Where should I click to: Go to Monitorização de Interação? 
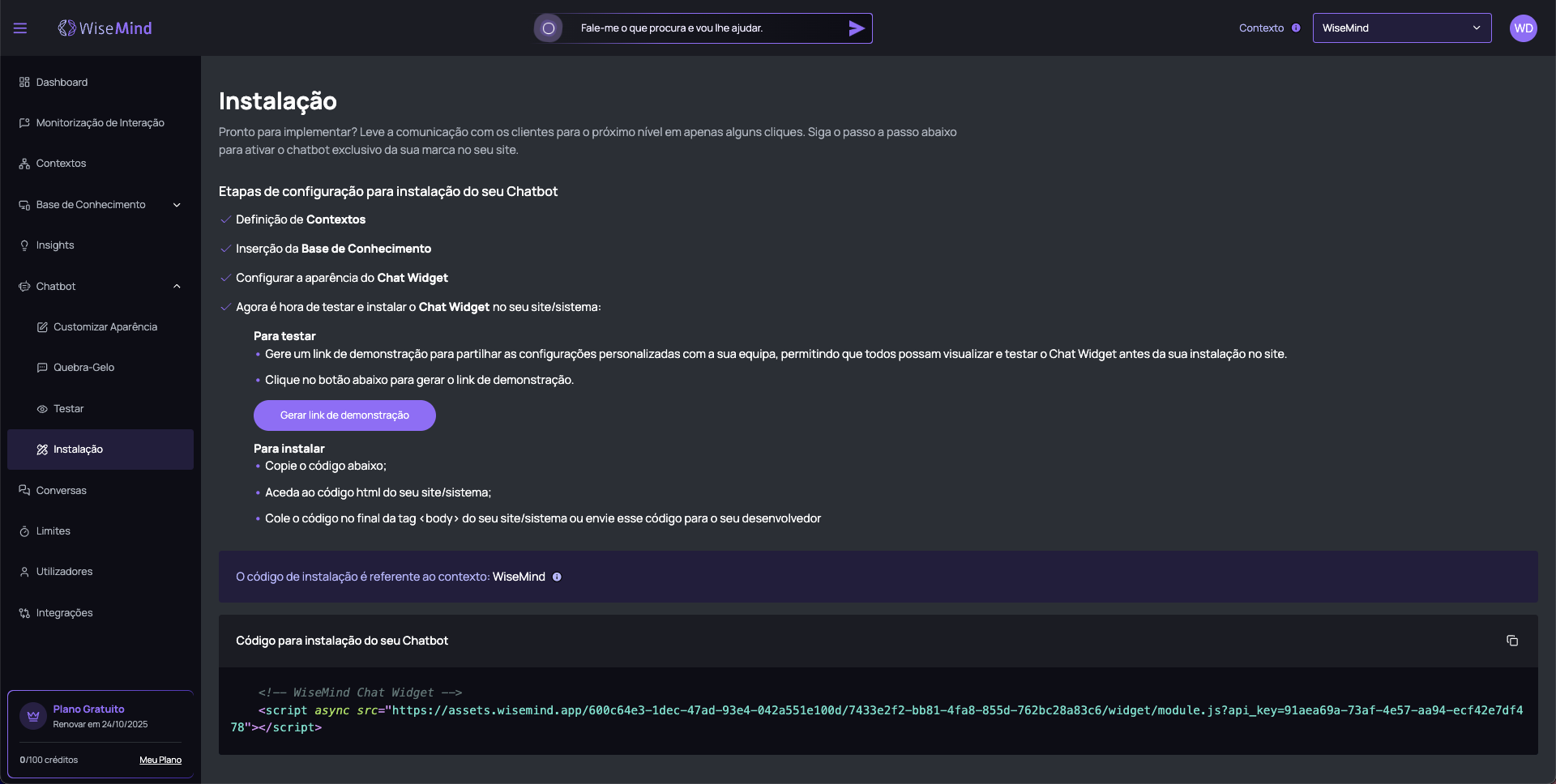point(100,123)
